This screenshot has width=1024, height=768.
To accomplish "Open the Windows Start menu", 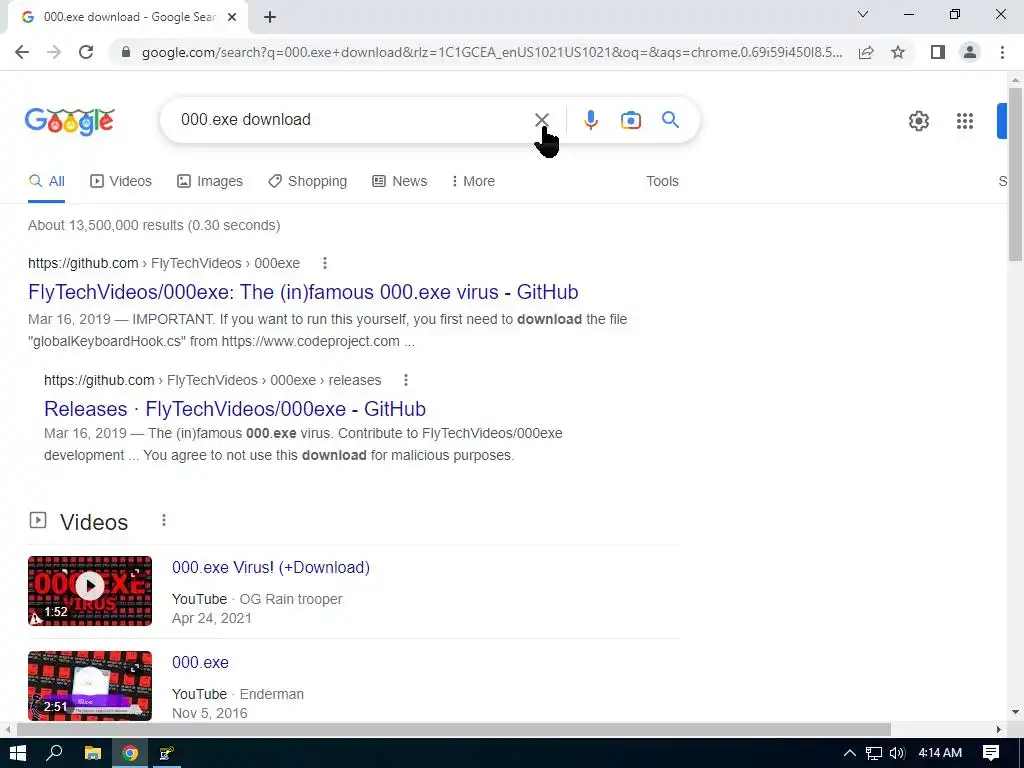I will coord(18,753).
